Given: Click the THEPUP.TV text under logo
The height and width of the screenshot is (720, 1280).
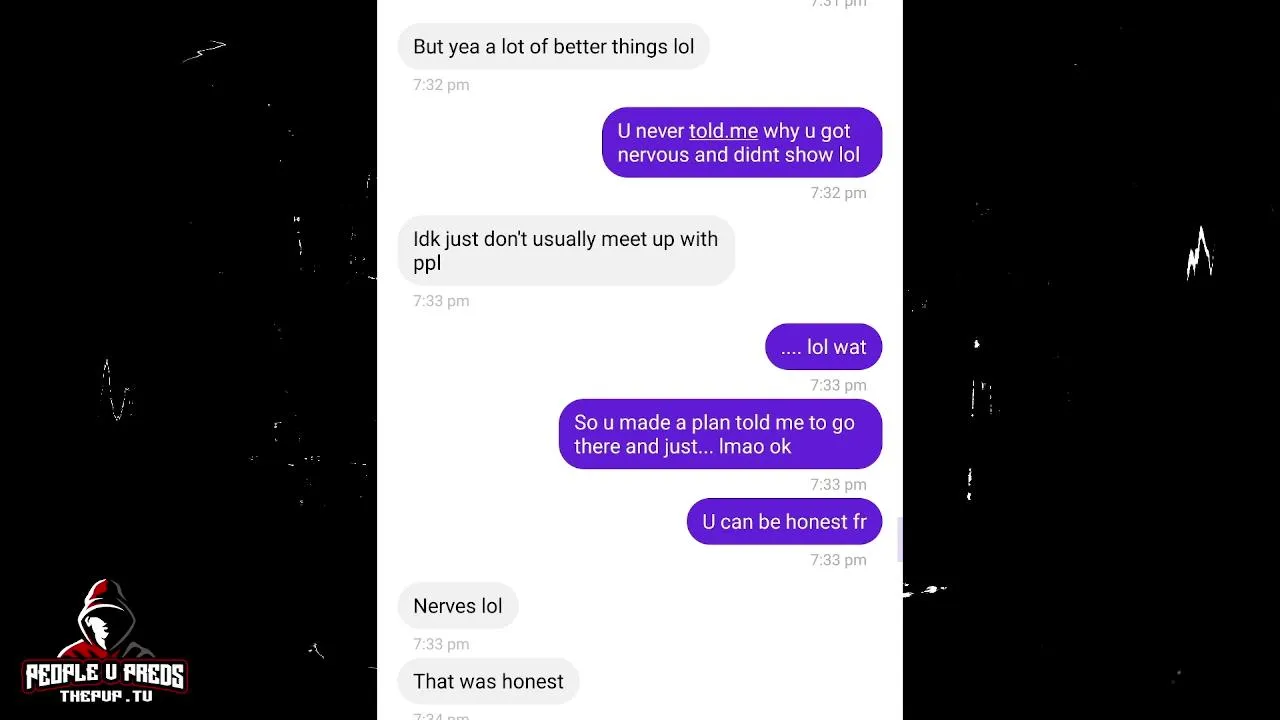Looking at the screenshot, I should pyautogui.click(x=106, y=696).
